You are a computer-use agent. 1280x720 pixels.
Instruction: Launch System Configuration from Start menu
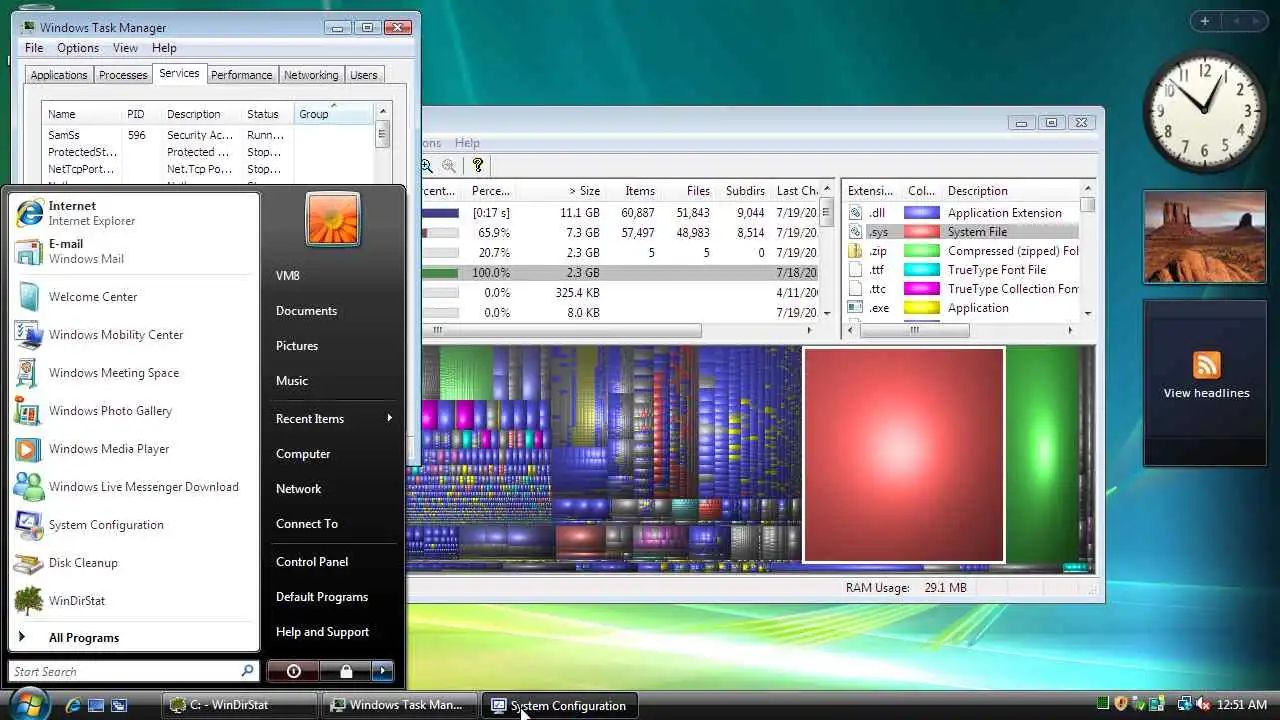click(x=134, y=525)
